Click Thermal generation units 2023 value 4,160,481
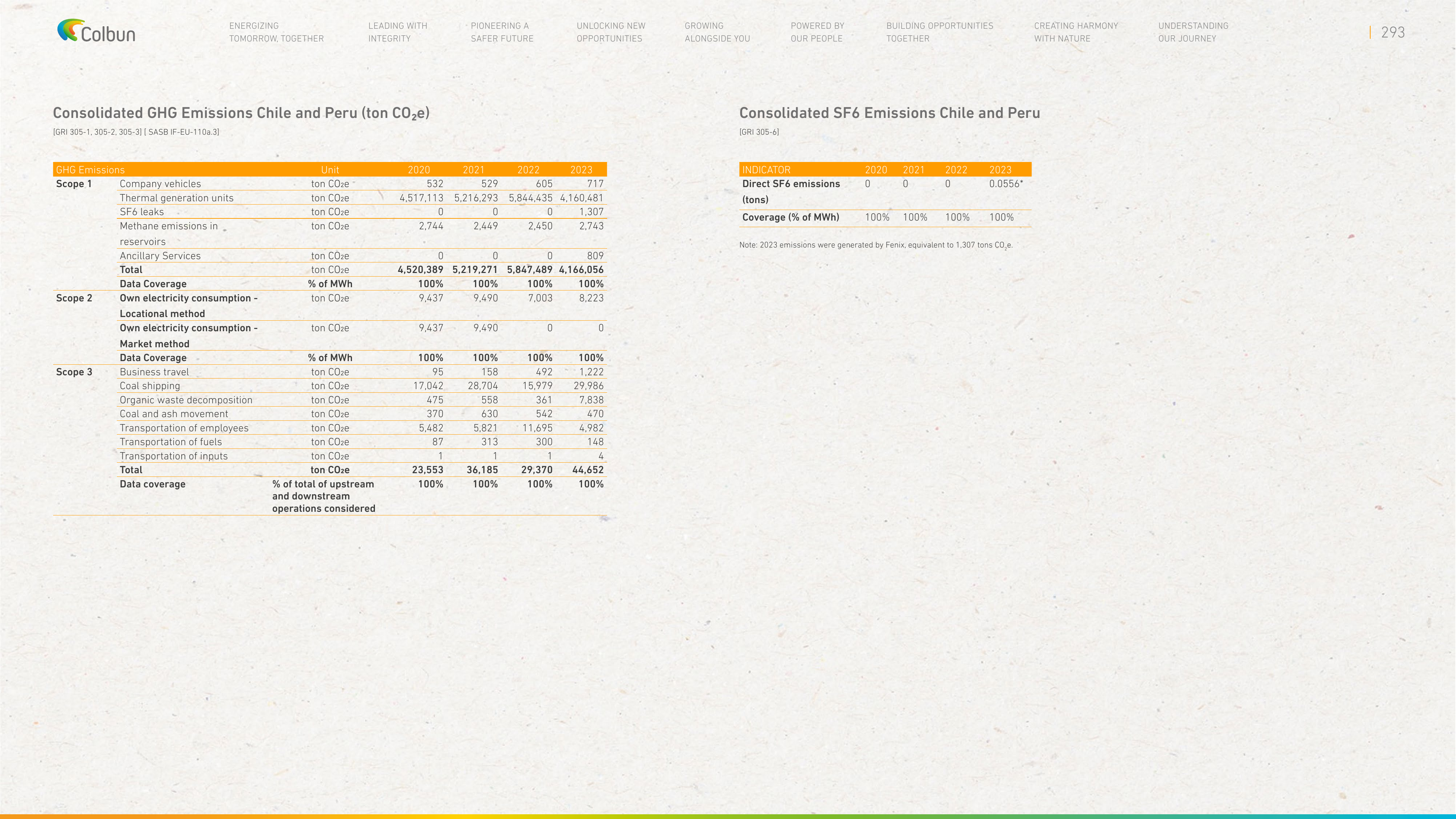1456x819 pixels. click(x=582, y=198)
